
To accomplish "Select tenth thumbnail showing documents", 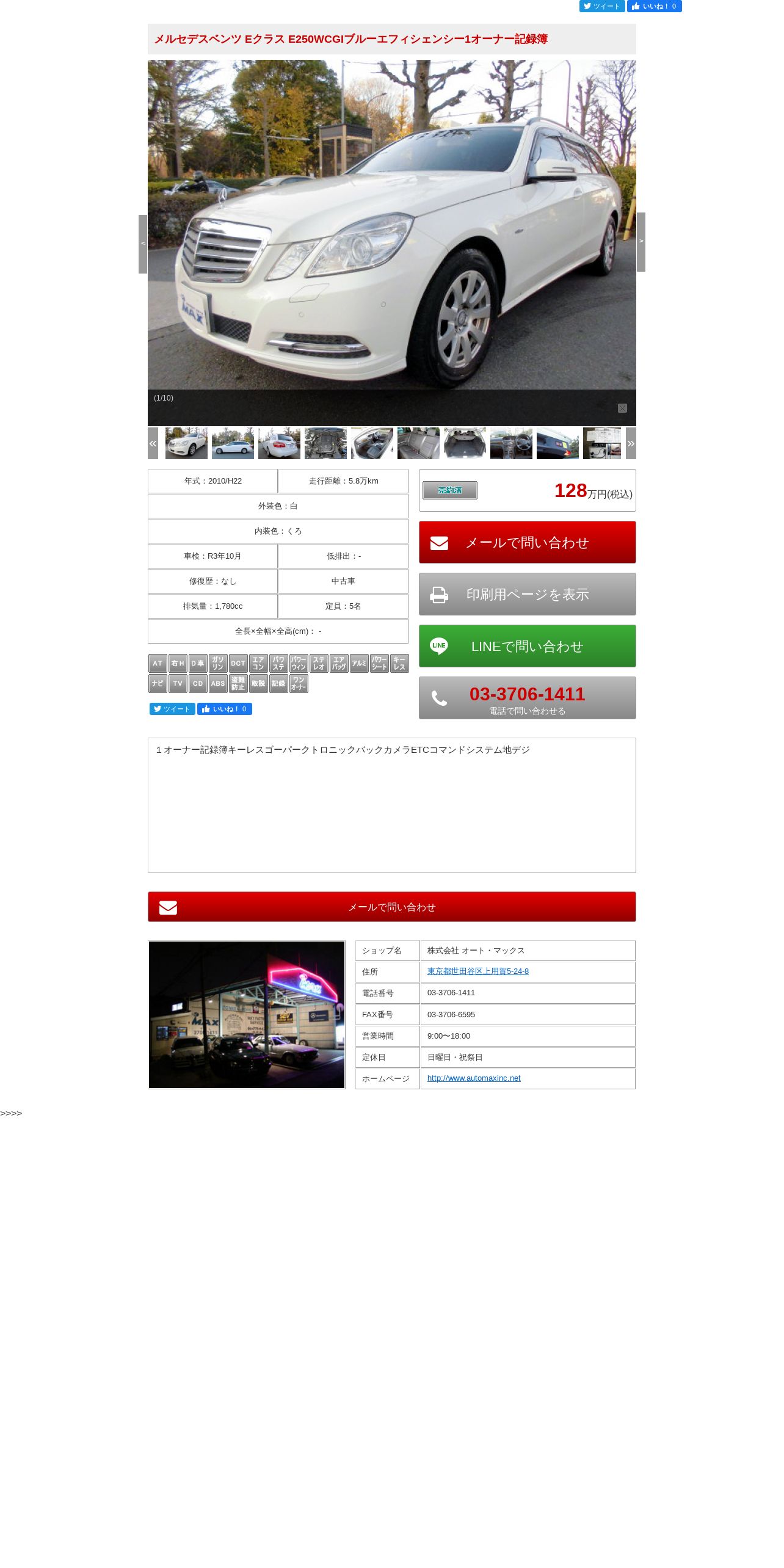I will [602, 443].
